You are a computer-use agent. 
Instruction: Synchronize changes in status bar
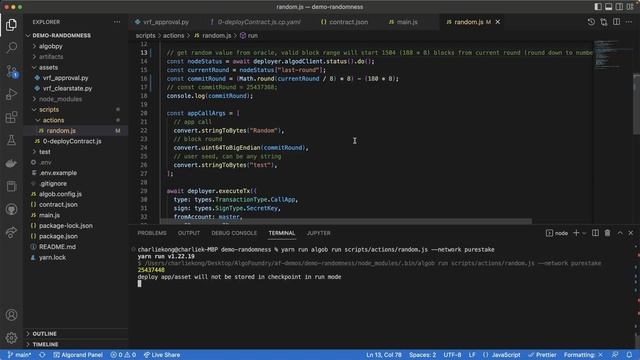(x=42, y=355)
